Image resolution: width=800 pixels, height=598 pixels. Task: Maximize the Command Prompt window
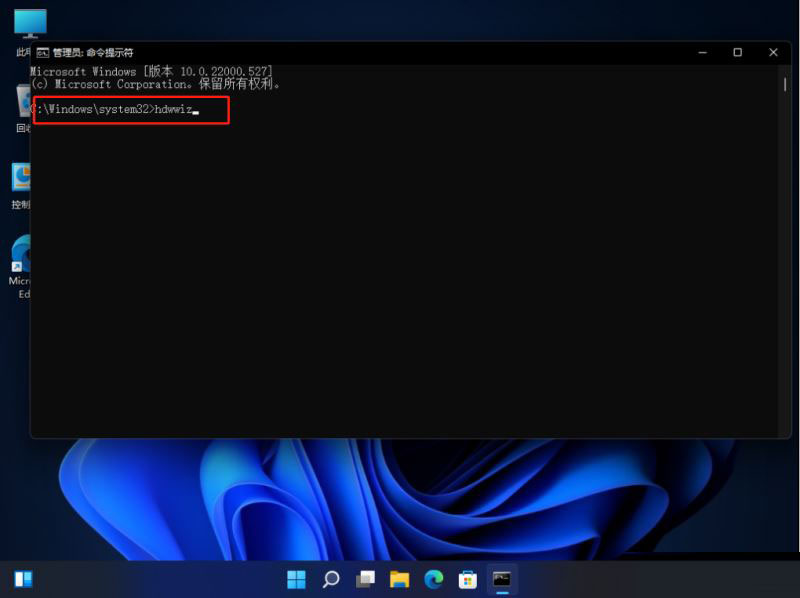pyautogui.click(x=737, y=52)
